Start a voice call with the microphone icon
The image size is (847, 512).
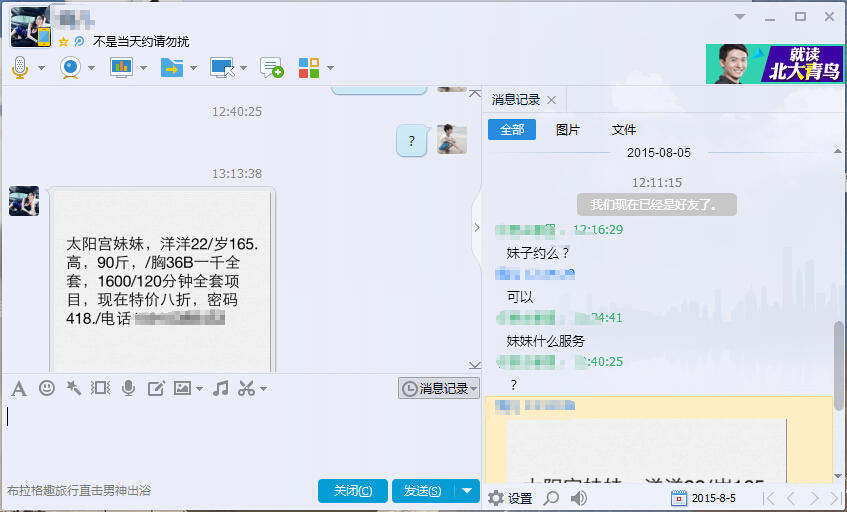tap(20, 68)
